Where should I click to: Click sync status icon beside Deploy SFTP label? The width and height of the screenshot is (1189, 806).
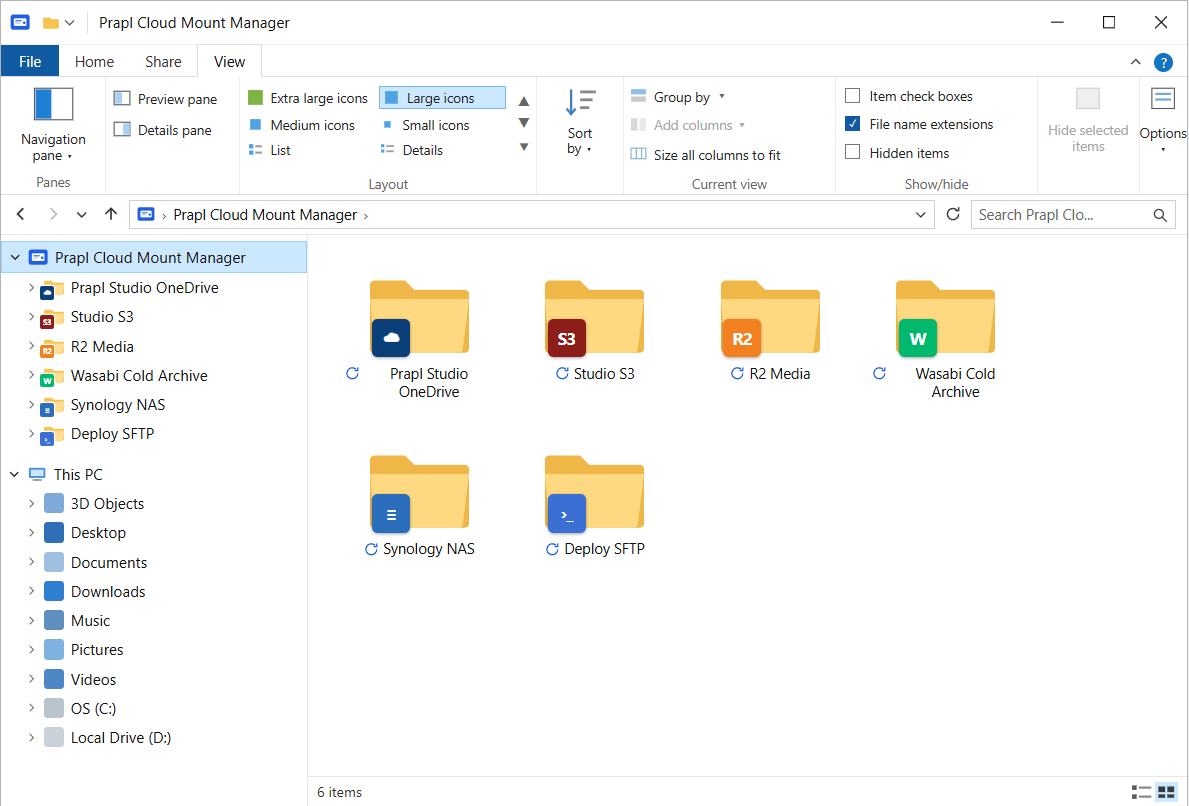552,549
